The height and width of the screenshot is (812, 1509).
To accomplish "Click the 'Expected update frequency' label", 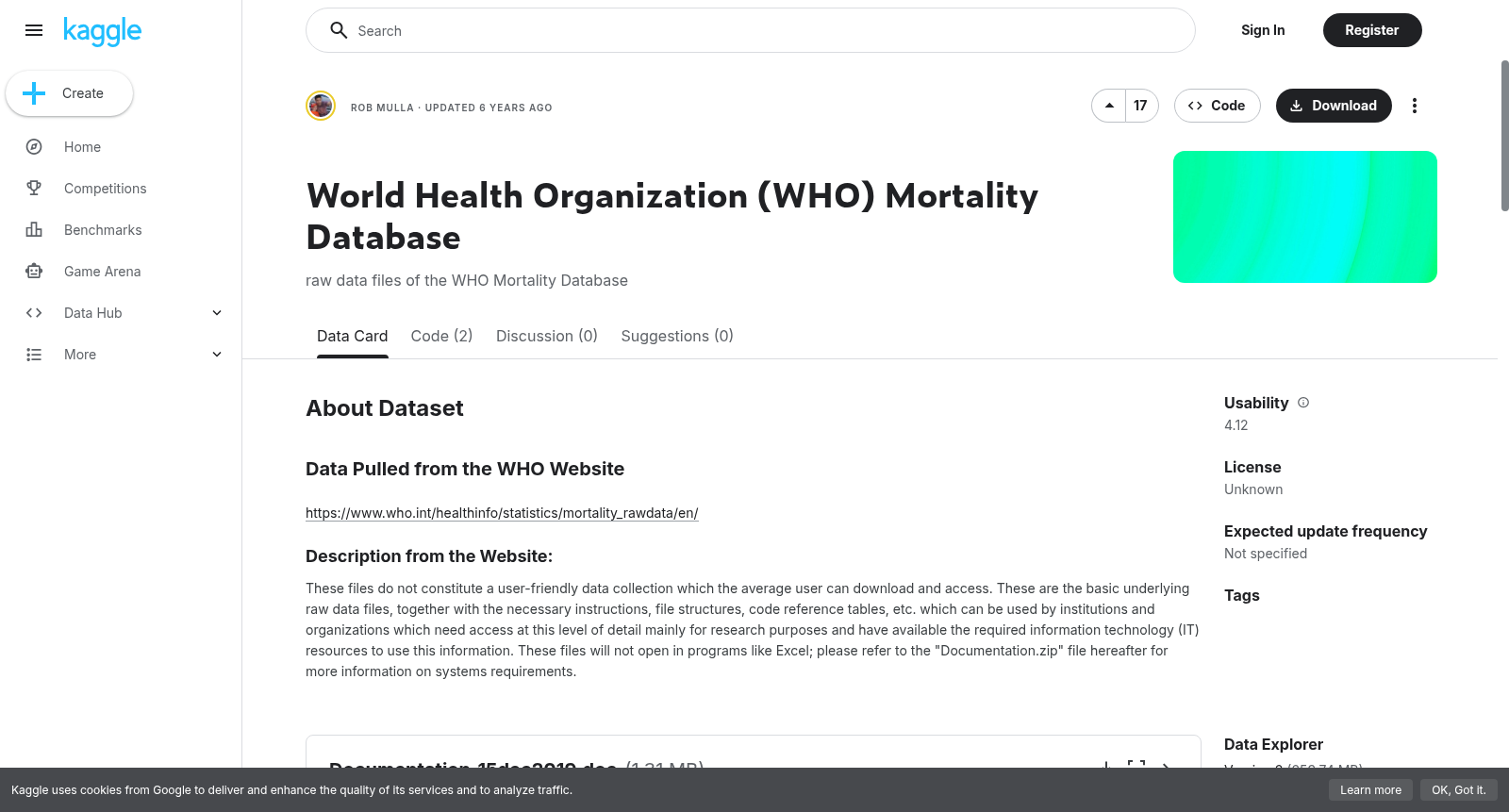I will coord(1326,531).
